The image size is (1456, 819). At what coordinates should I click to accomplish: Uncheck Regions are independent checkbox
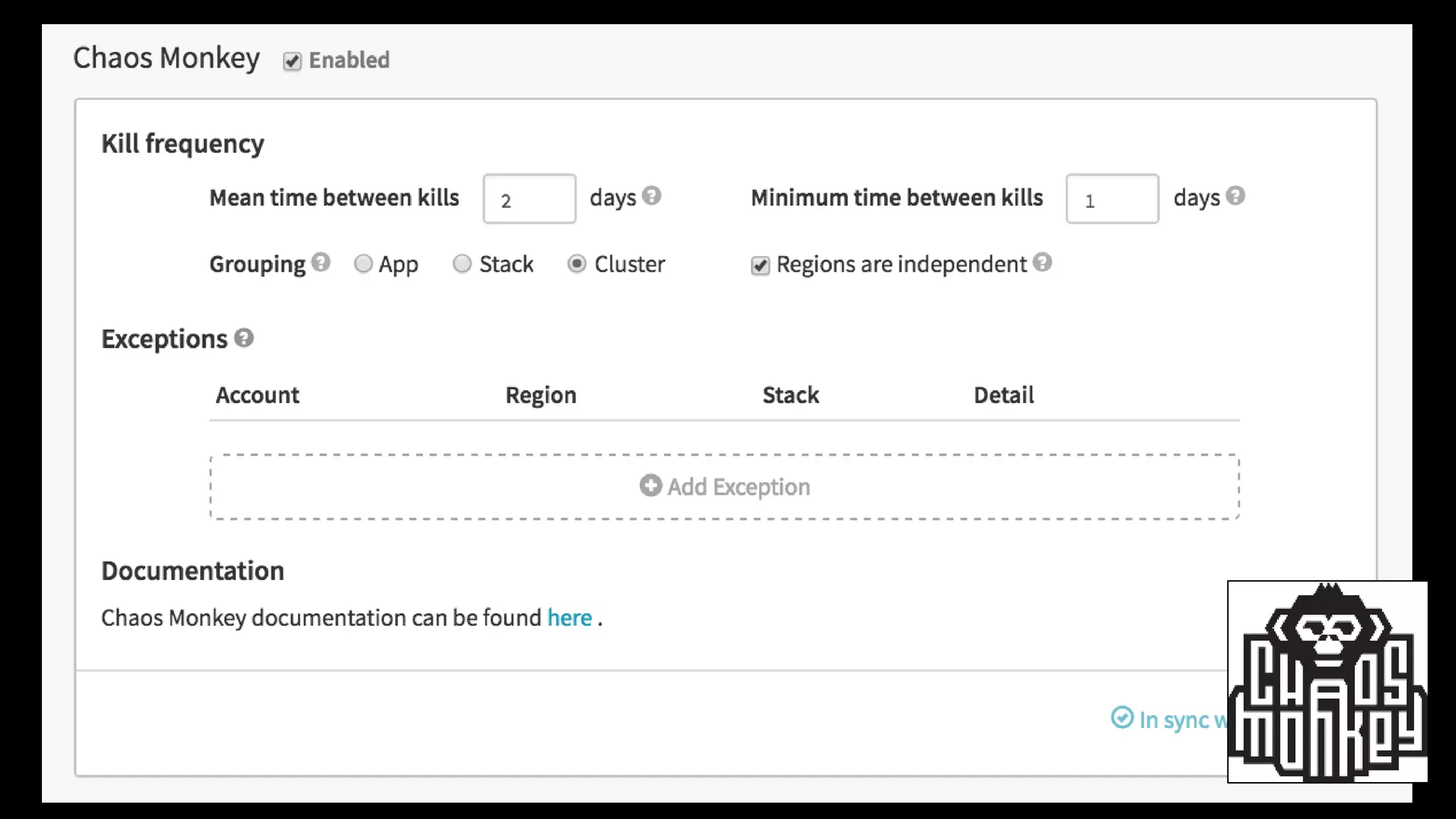pos(760,265)
